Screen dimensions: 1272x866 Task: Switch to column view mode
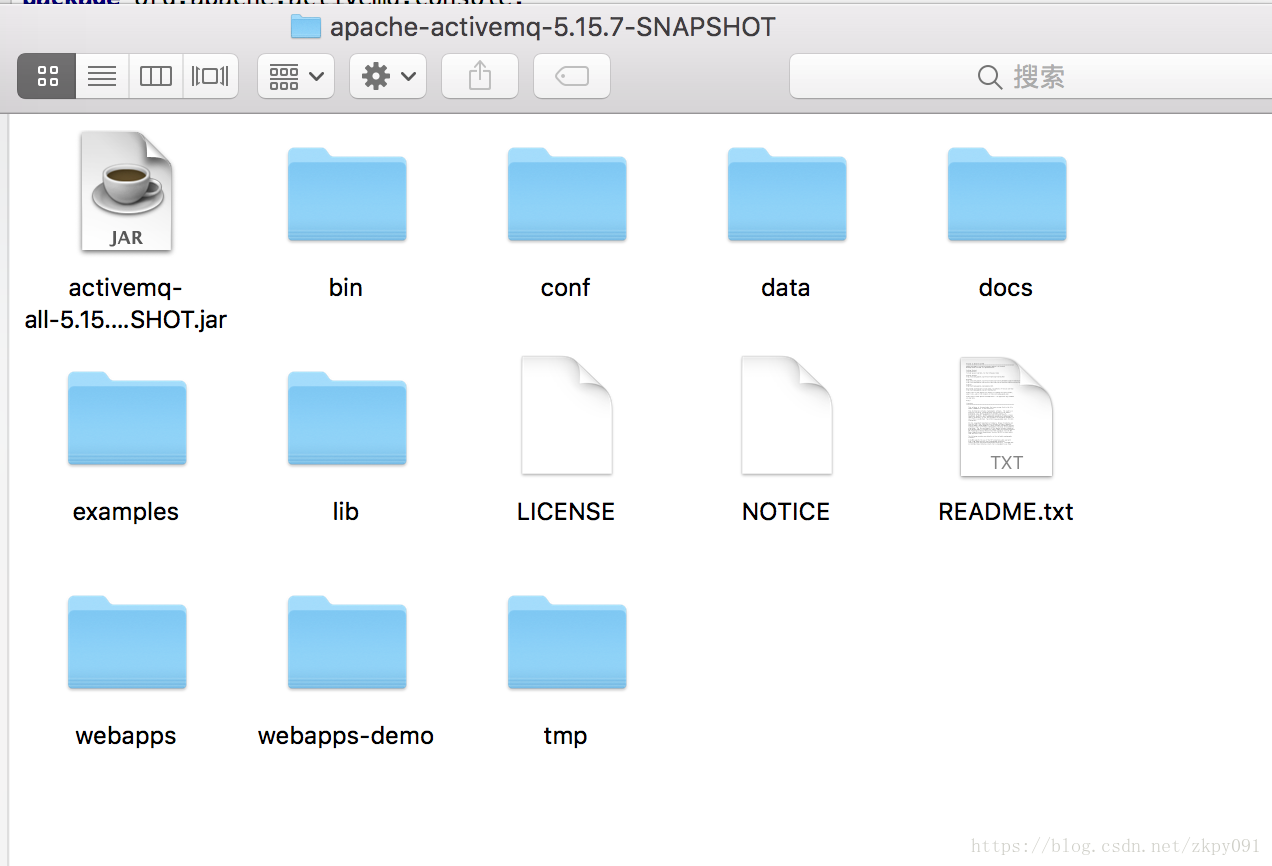[156, 76]
